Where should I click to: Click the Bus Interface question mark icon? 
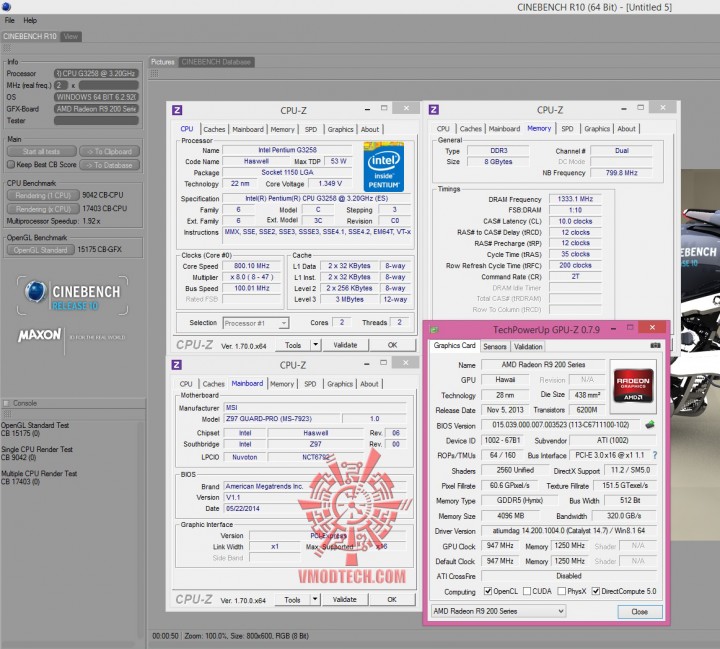[655, 455]
